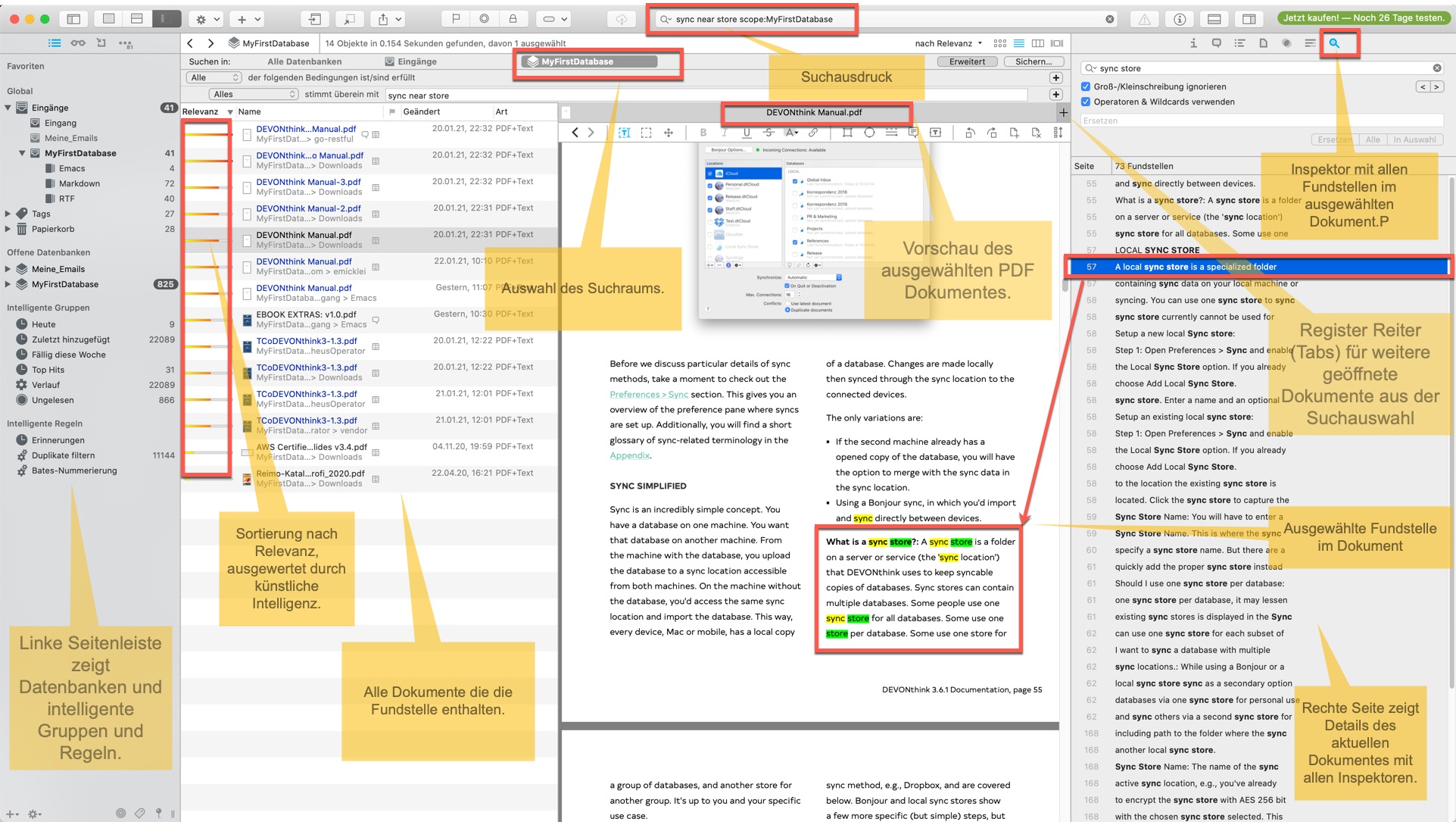Click 'Jetzt kaufen!' trial button

pos(1363,18)
